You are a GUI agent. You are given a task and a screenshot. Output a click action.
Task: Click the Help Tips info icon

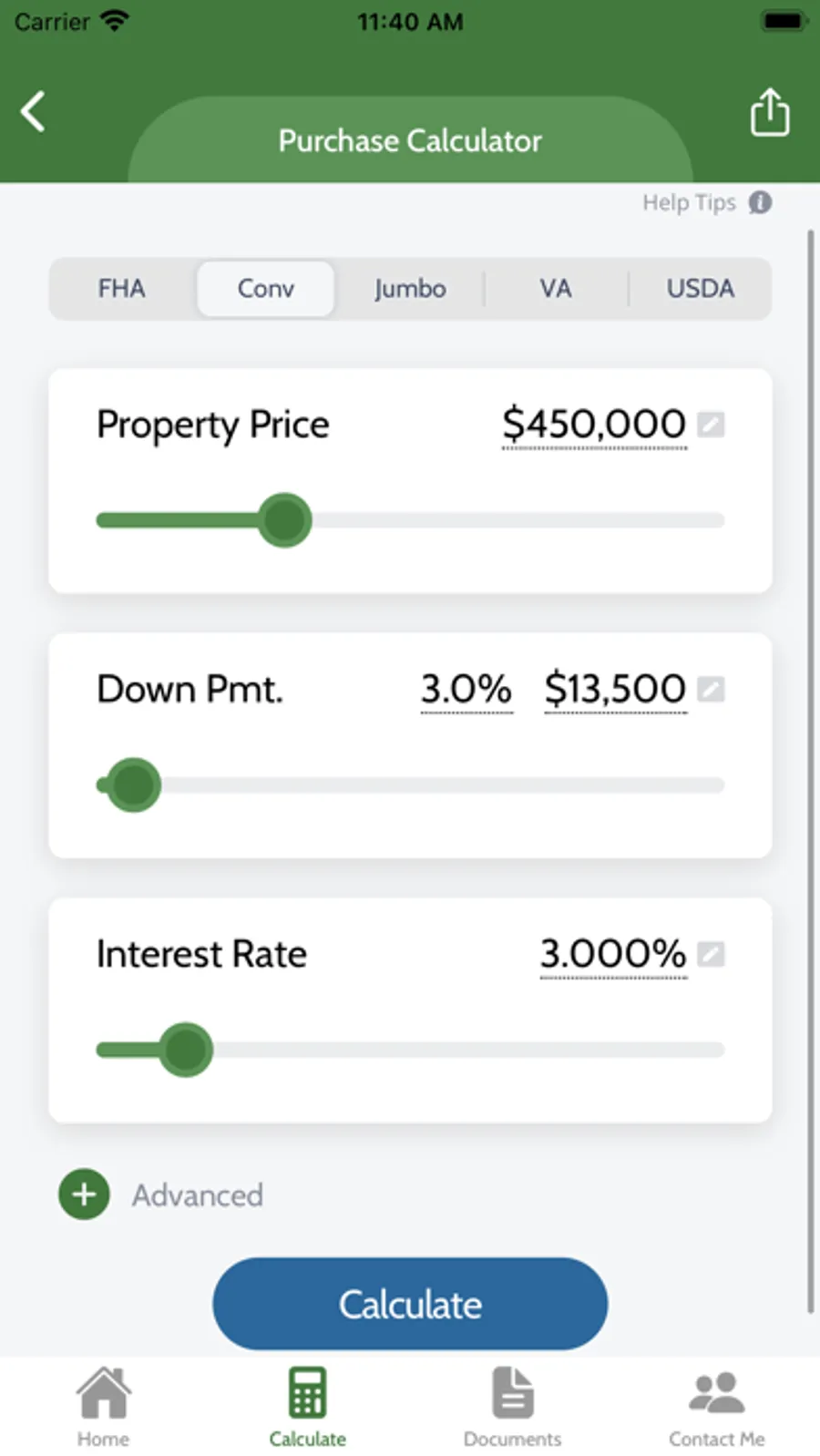tap(760, 202)
